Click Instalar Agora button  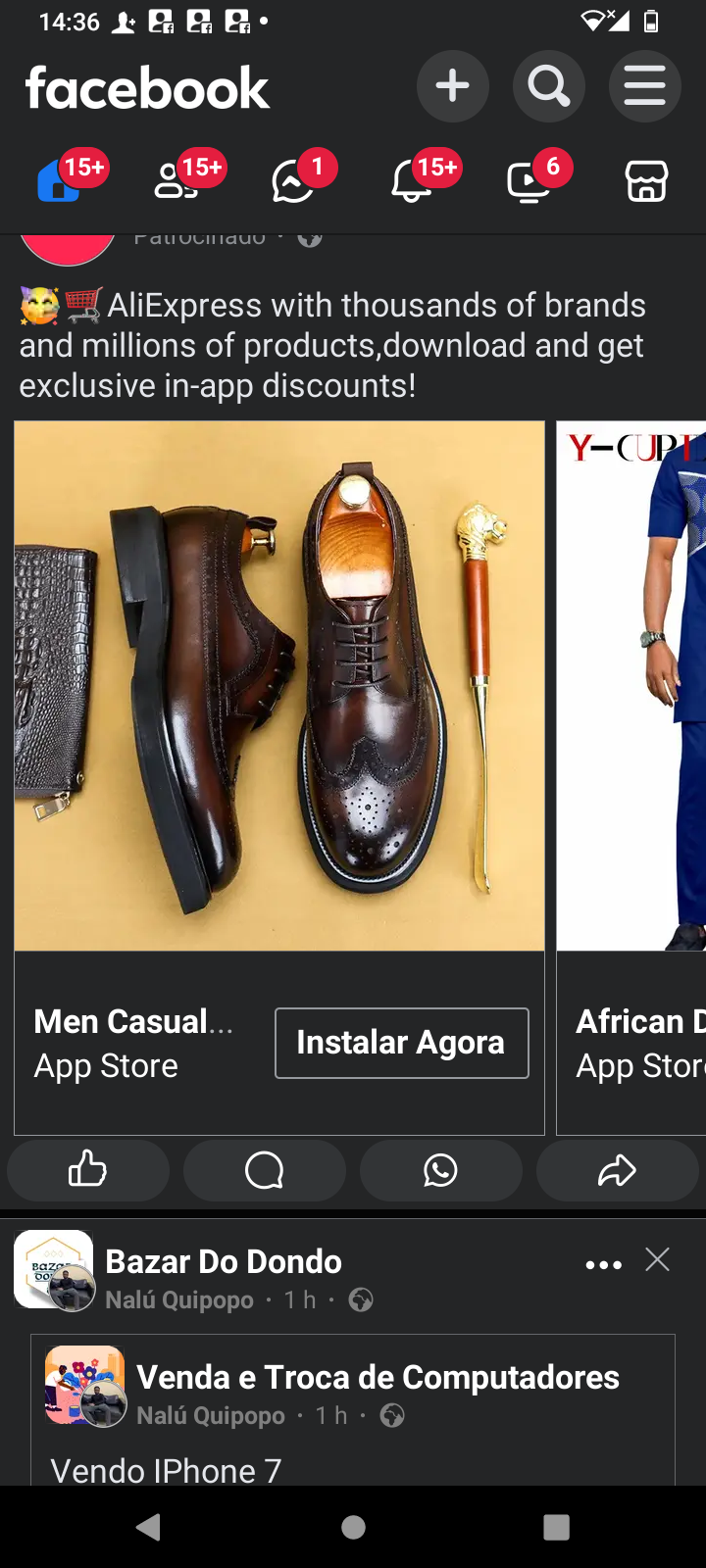(402, 1043)
